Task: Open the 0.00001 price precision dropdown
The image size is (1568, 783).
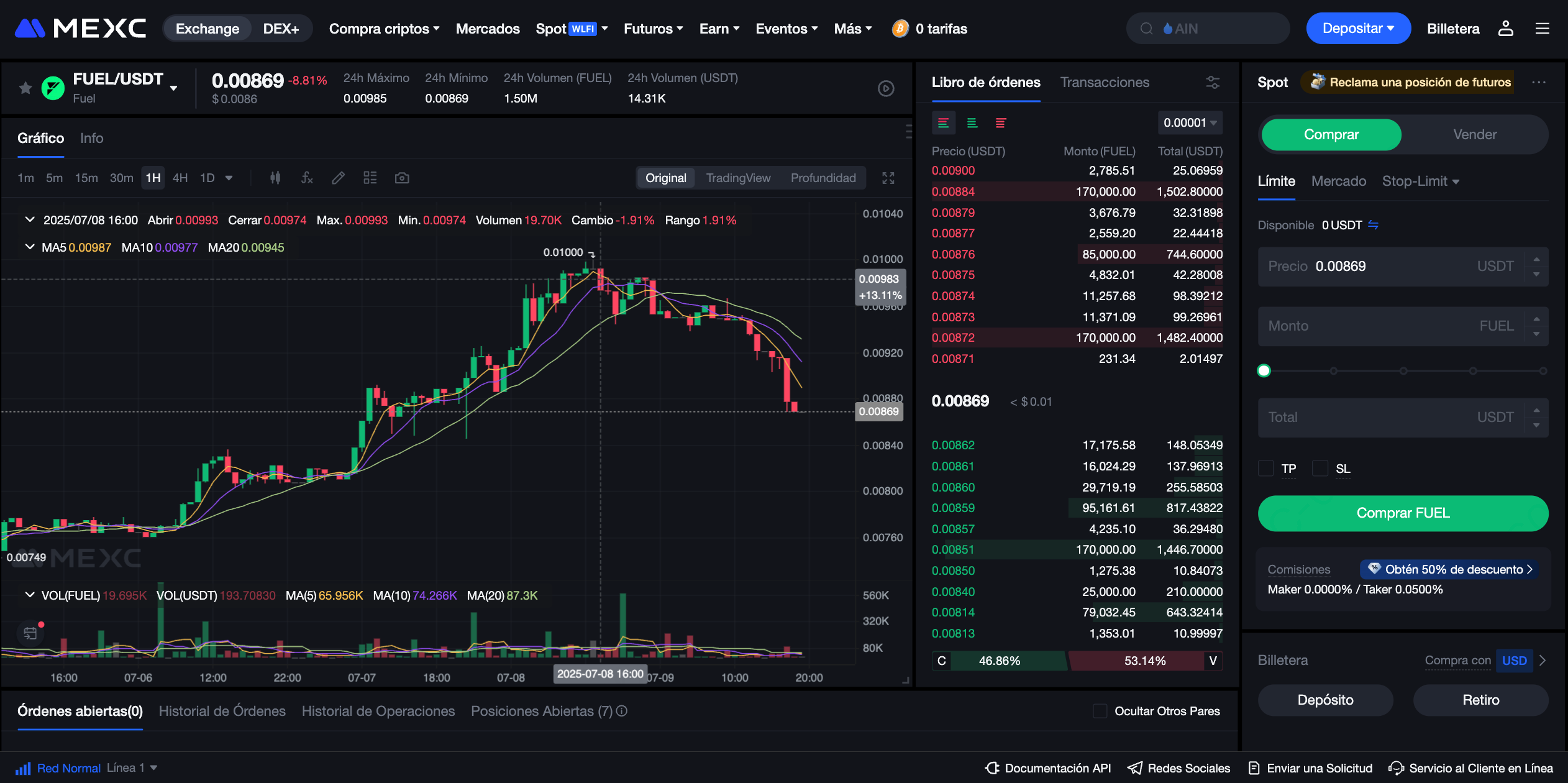Action: point(1190,123)
